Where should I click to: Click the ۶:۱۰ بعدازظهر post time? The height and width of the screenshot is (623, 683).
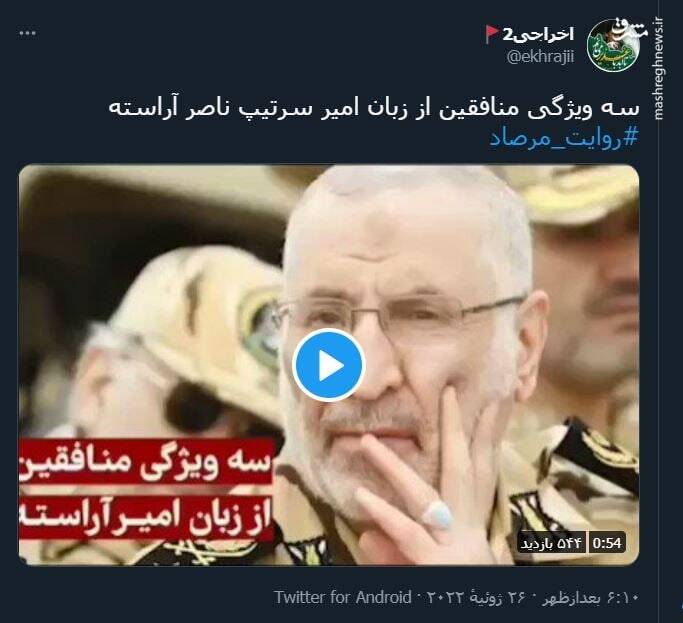[590, 598]
